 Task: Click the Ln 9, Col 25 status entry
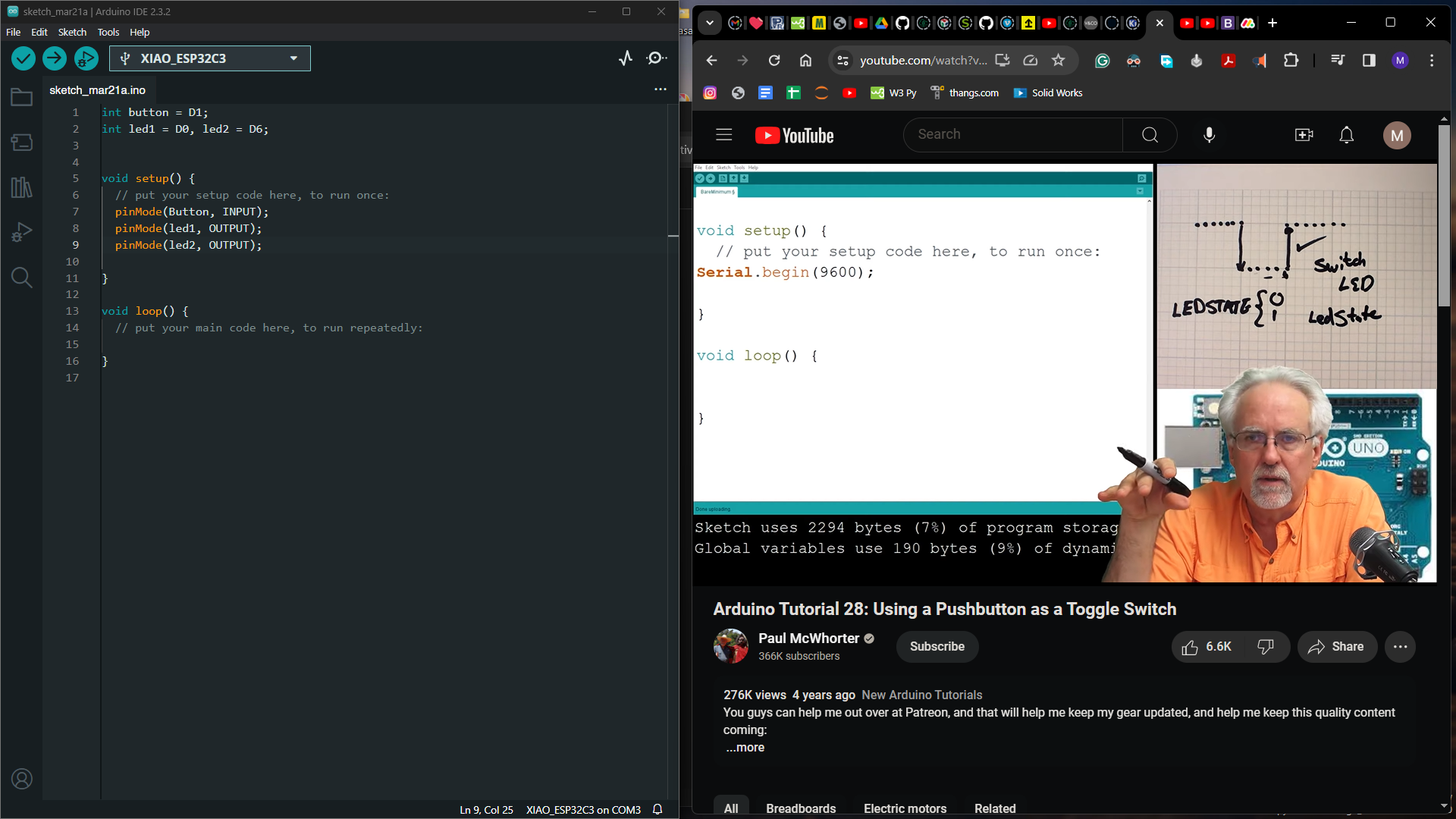coord(486,810)
